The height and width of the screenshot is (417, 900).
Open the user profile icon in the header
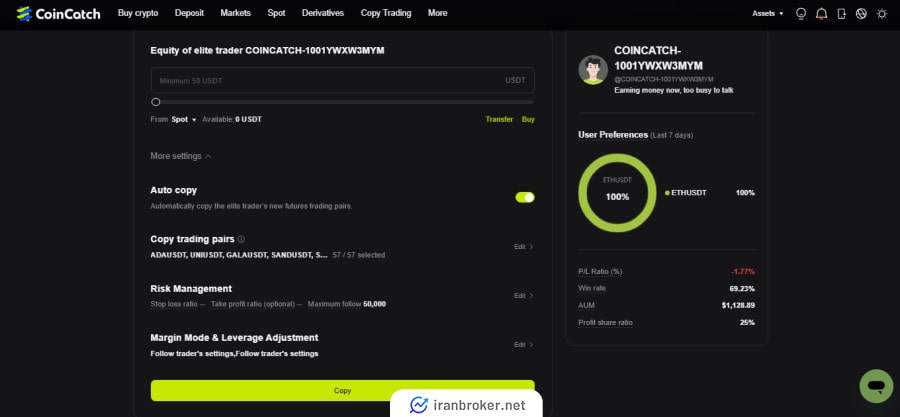click(x=801, y=14)
